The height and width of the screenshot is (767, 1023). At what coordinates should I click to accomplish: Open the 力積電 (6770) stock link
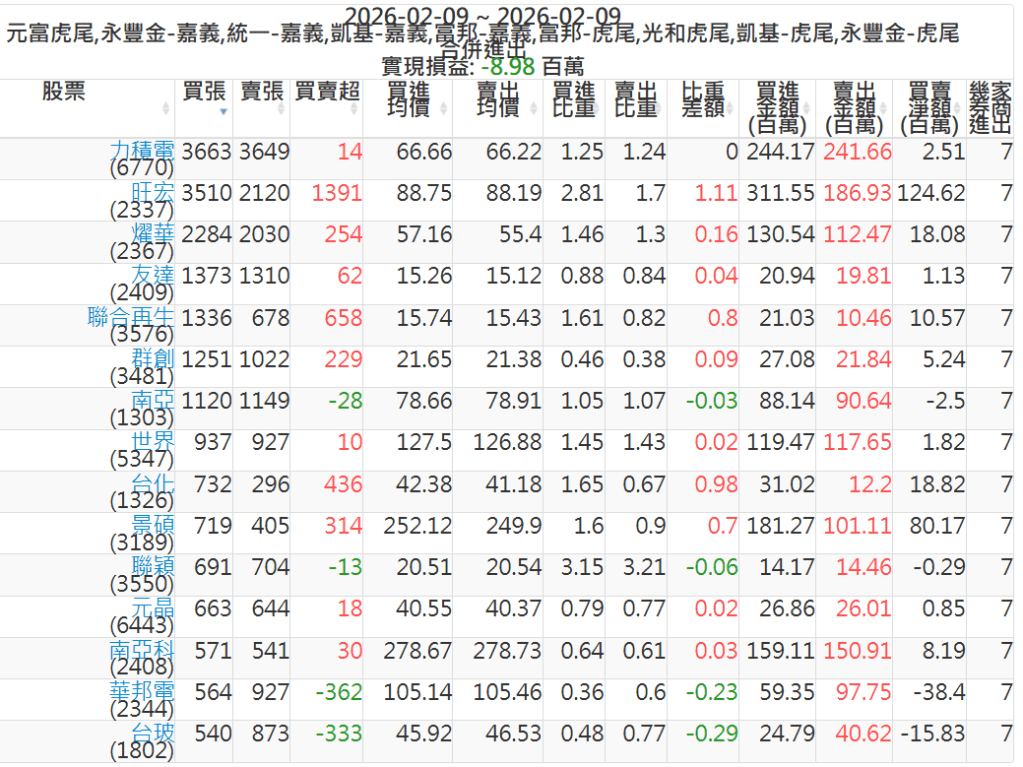tap(142, 151)
